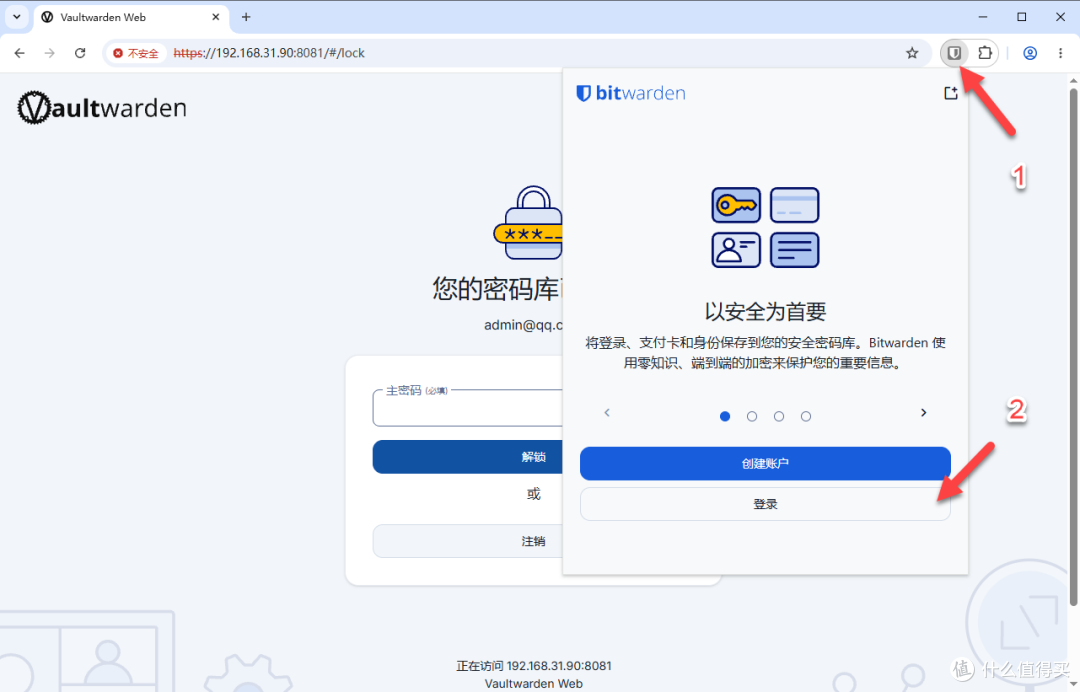The image size is (1080, 692).
Task: Open the Chrome three-dot menu
Action: tap(1060, 53)
